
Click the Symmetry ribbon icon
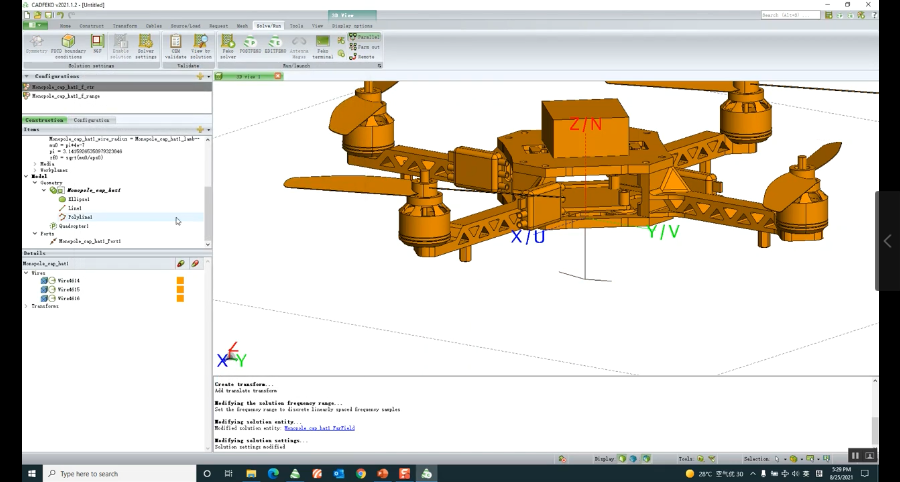point(36,44)
